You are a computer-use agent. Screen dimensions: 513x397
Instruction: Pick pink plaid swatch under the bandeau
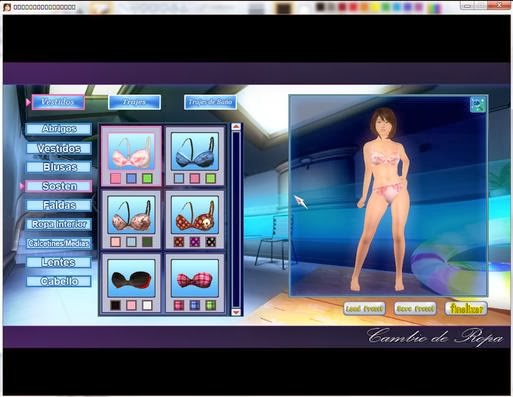(179, 305)
